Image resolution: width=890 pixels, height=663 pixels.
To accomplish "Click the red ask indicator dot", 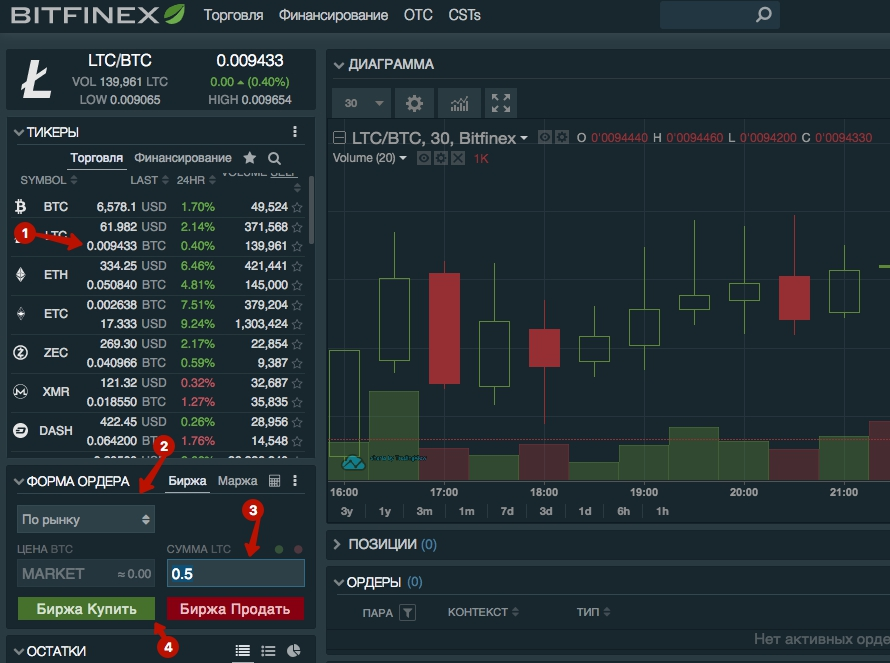I will [298, 549].
